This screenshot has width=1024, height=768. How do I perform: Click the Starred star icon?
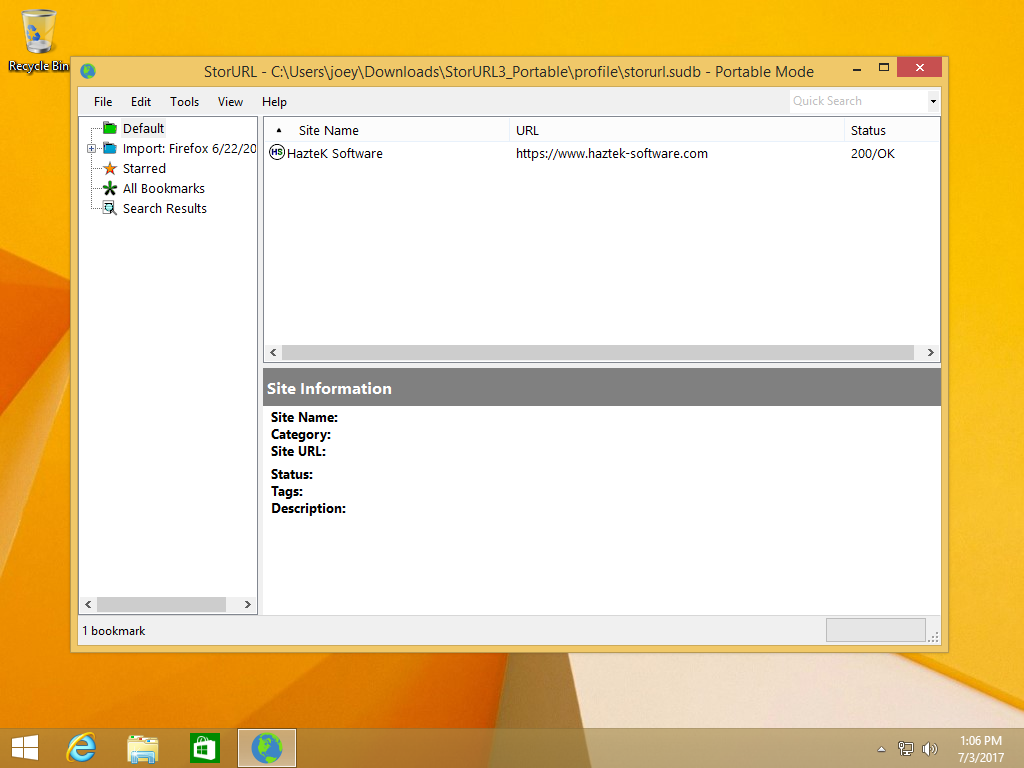tap(110, 168)
